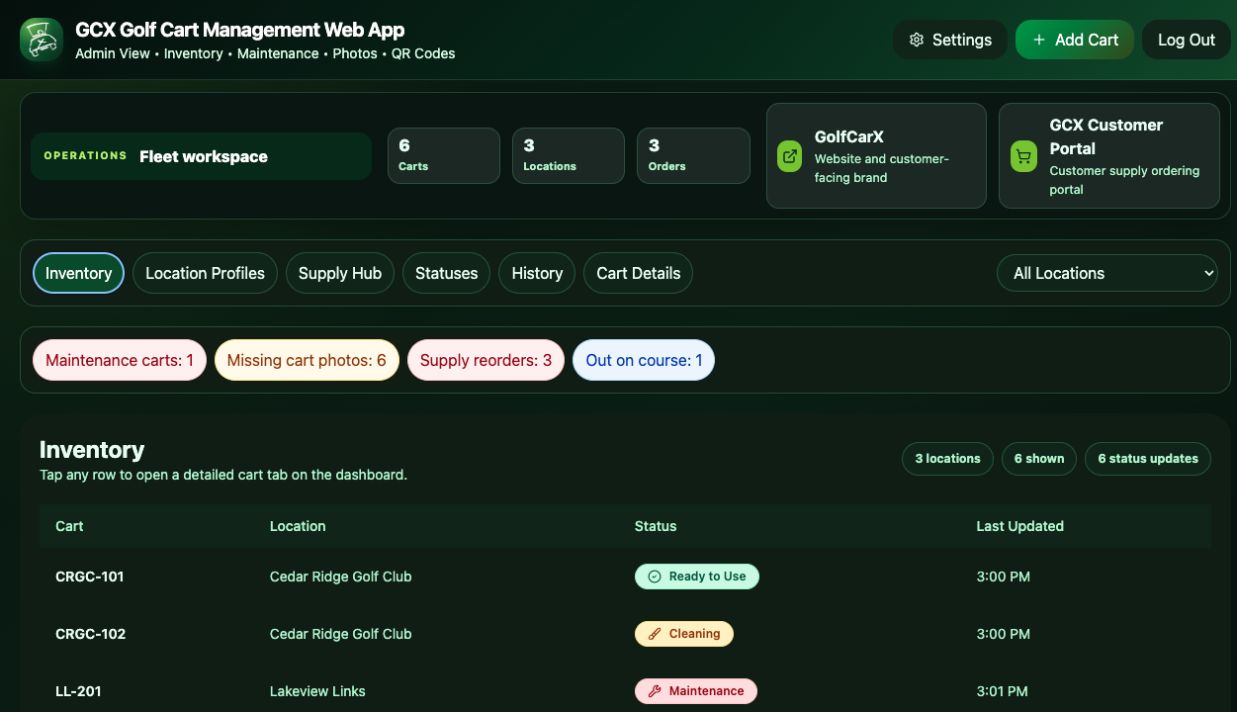
Task: Click the 3 Orders stat card
Action: (x=693, y=156)
